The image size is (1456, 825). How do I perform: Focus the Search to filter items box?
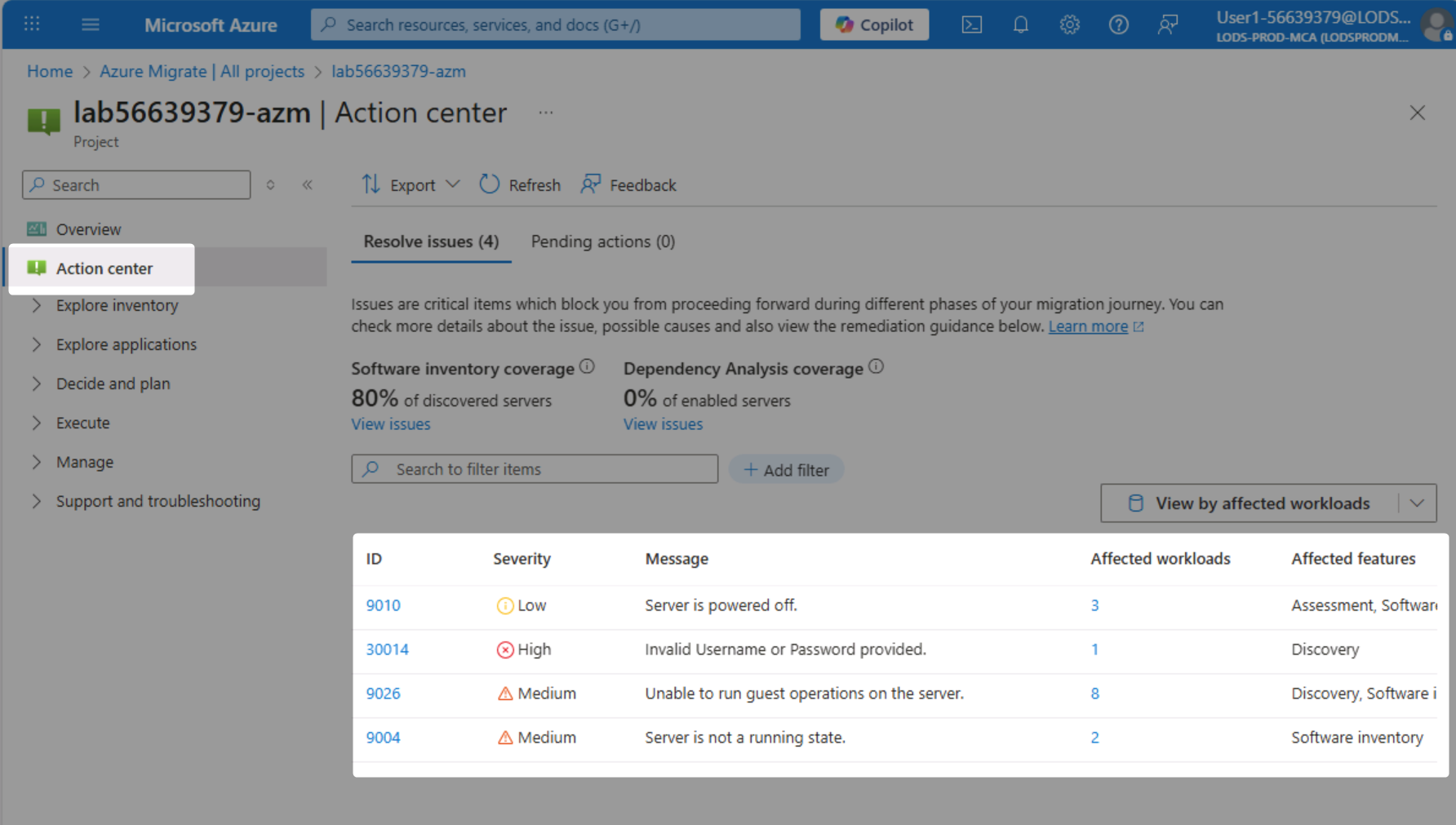535,469
